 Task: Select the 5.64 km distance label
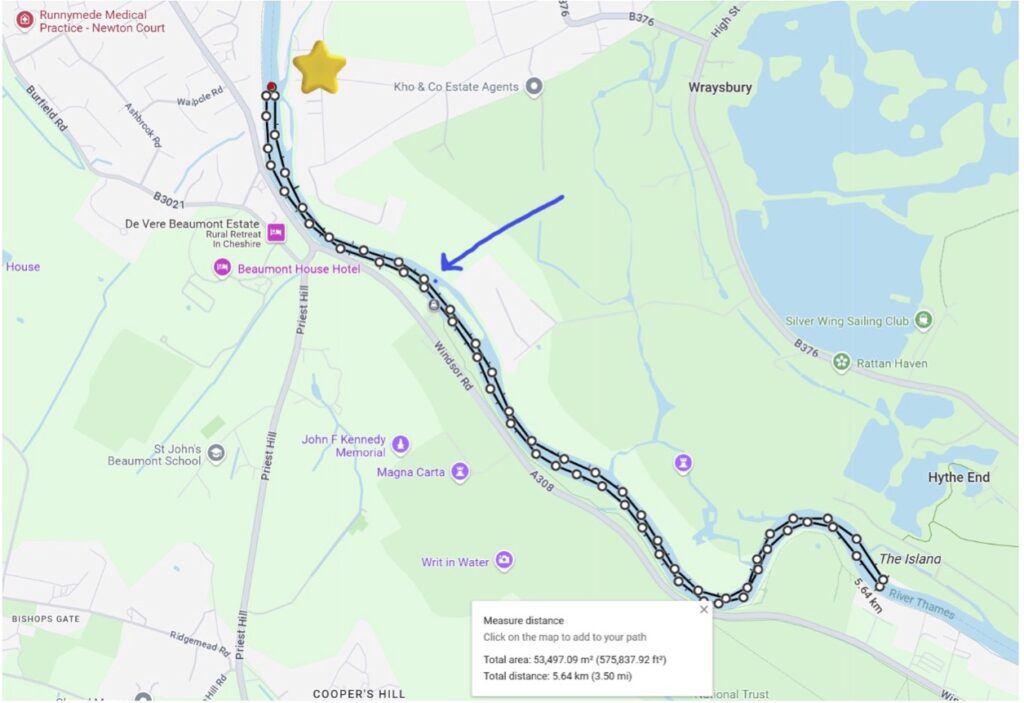pyautogui.click(x=868, y=595)
